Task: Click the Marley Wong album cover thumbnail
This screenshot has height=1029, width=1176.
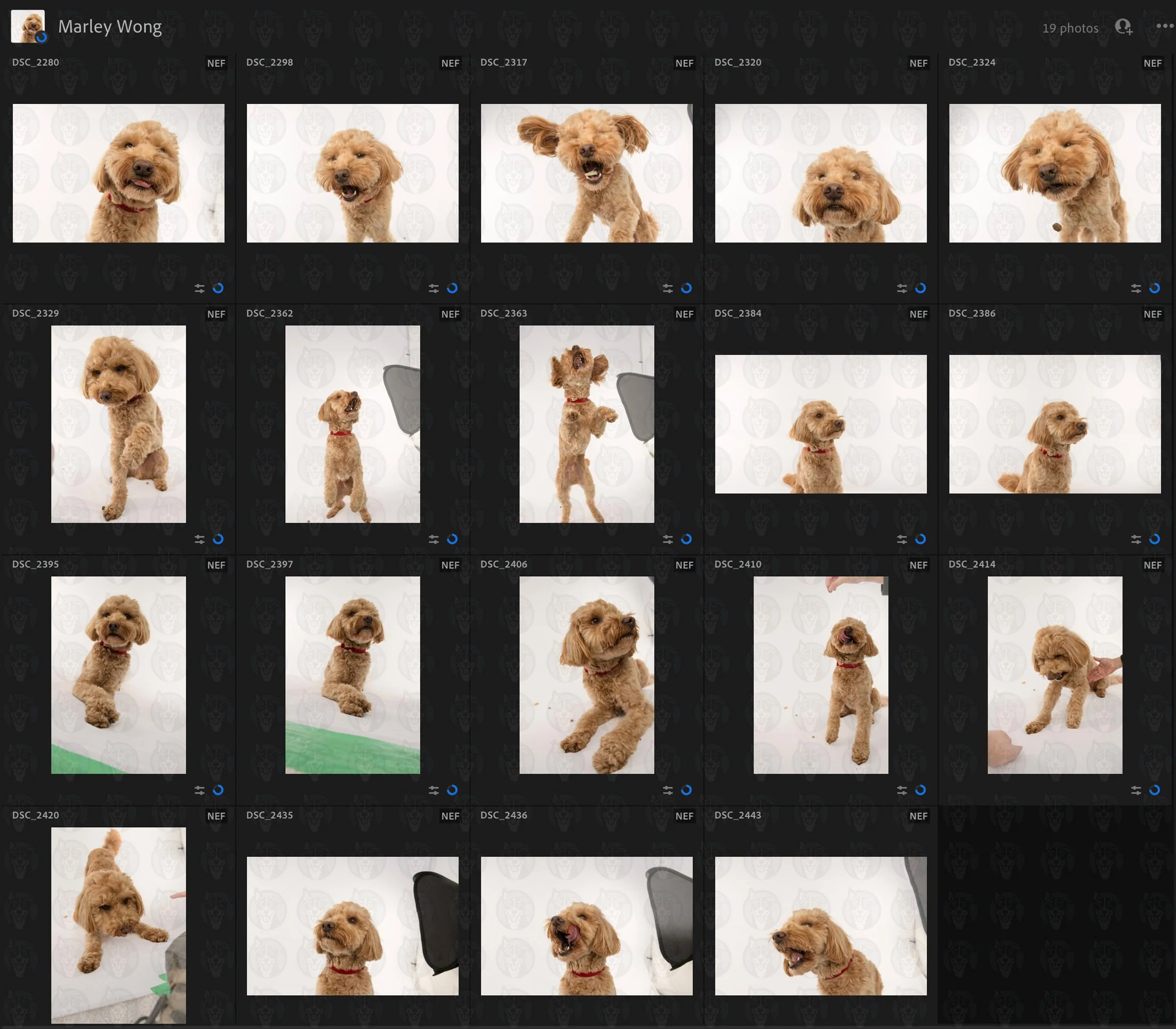Action: pos(27,26)
